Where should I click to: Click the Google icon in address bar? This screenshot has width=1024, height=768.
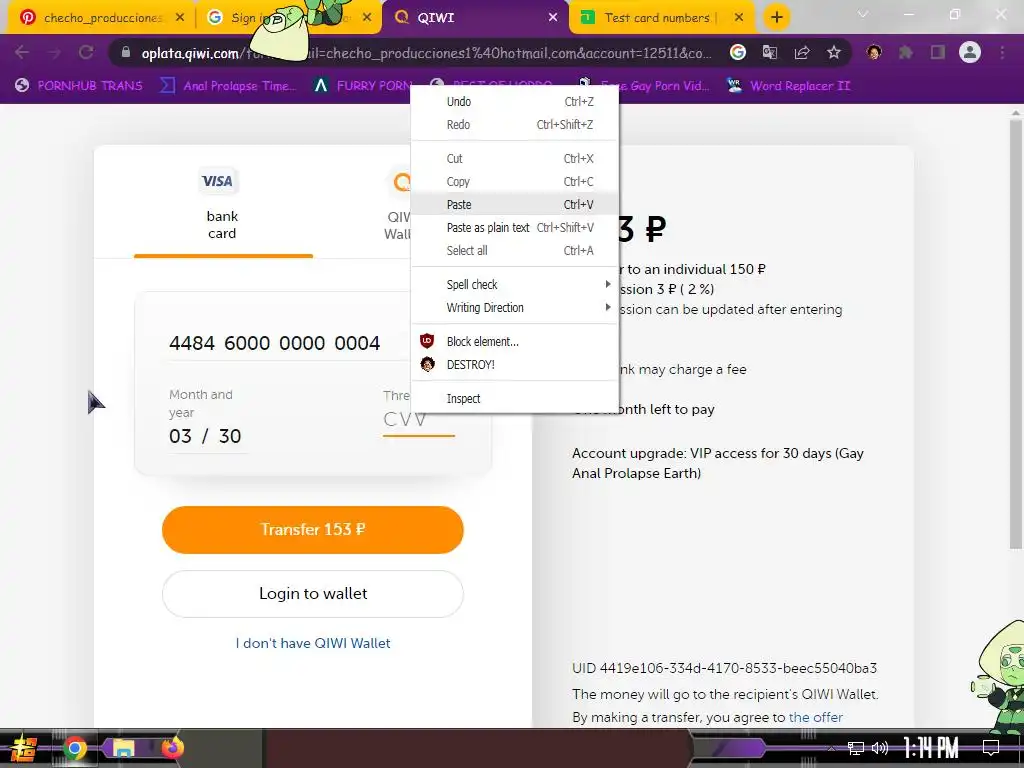pos(738,52)
